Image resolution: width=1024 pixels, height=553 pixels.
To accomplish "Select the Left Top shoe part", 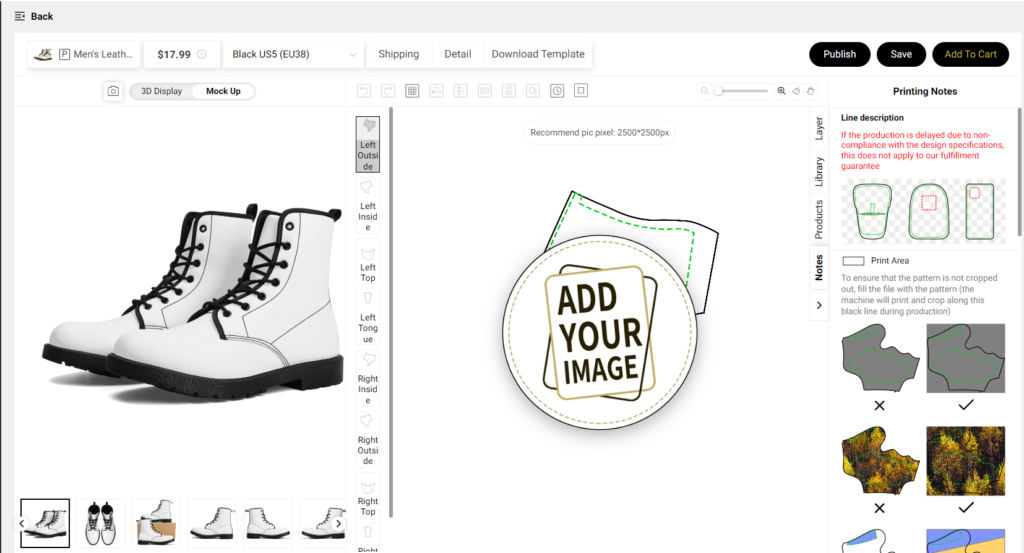I will click(x=368, y=263).
